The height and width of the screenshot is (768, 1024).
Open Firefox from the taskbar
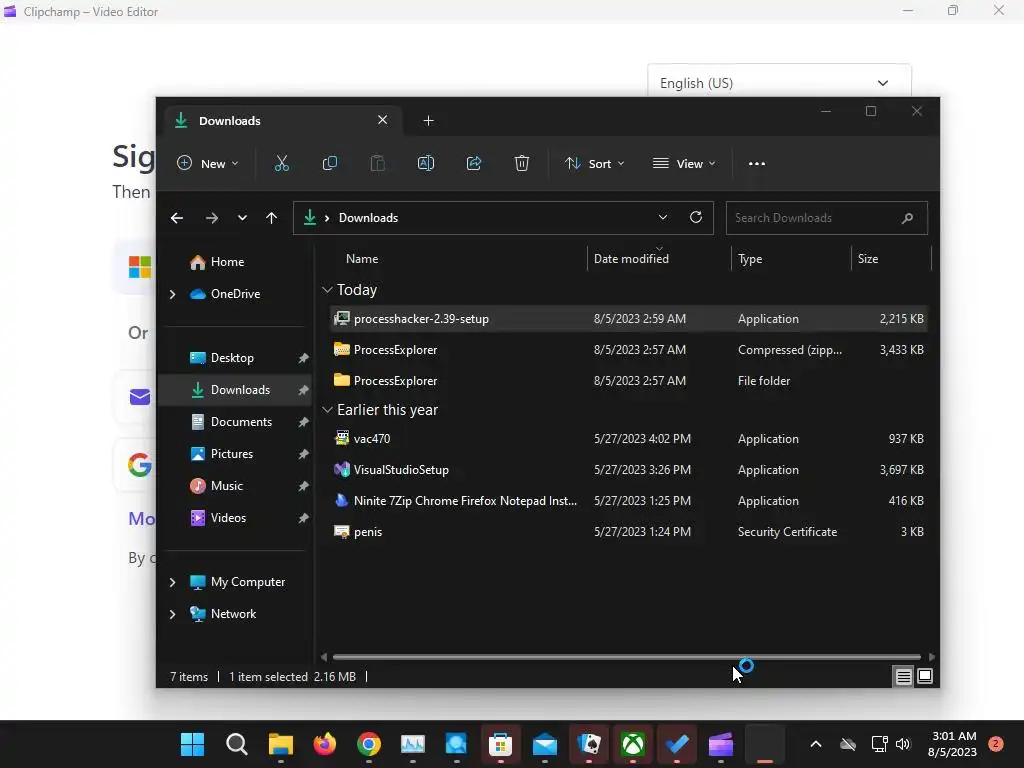[325, 744]
